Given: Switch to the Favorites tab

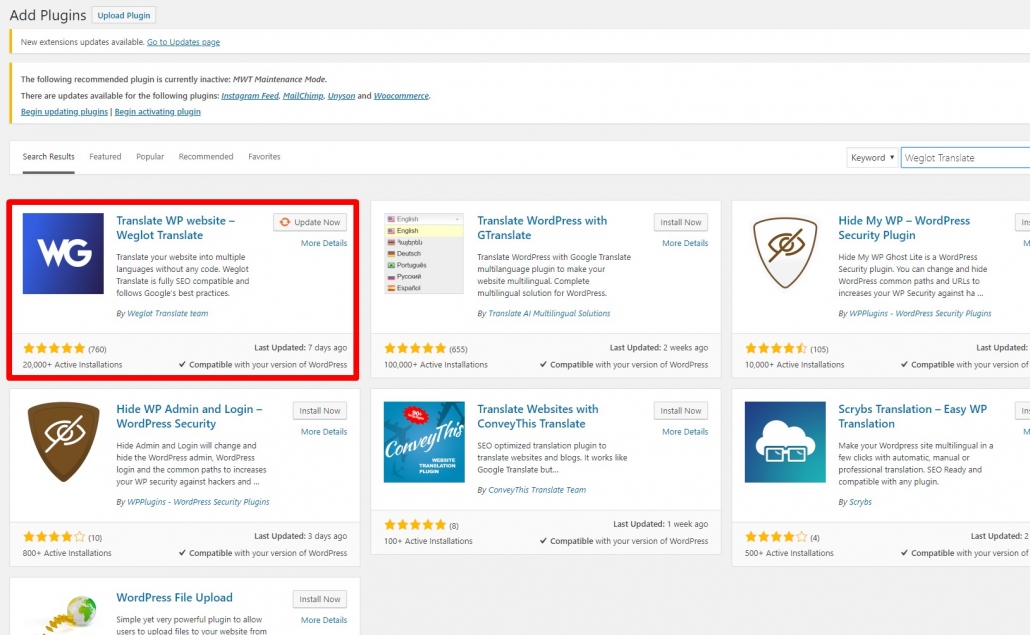Looking at the screenshot, I should [x=264, y=157].
